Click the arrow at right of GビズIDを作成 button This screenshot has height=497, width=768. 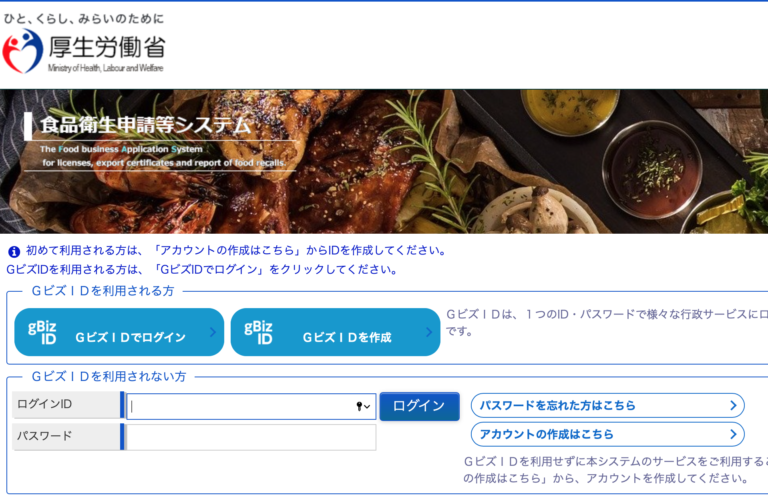pos(429,332)
